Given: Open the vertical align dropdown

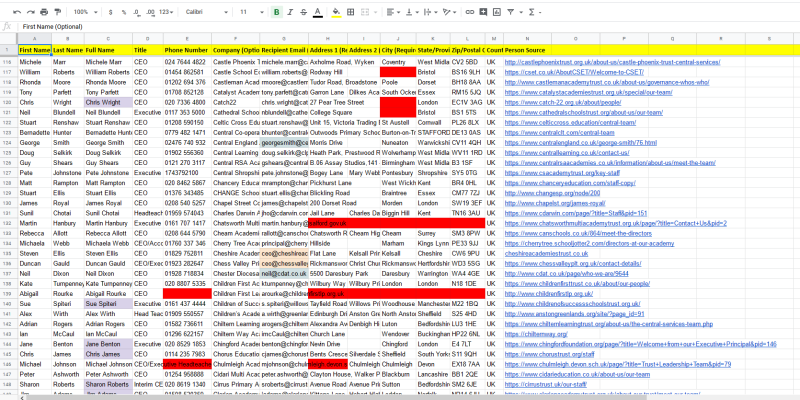Looking at the screenshot, I should 412,12.
